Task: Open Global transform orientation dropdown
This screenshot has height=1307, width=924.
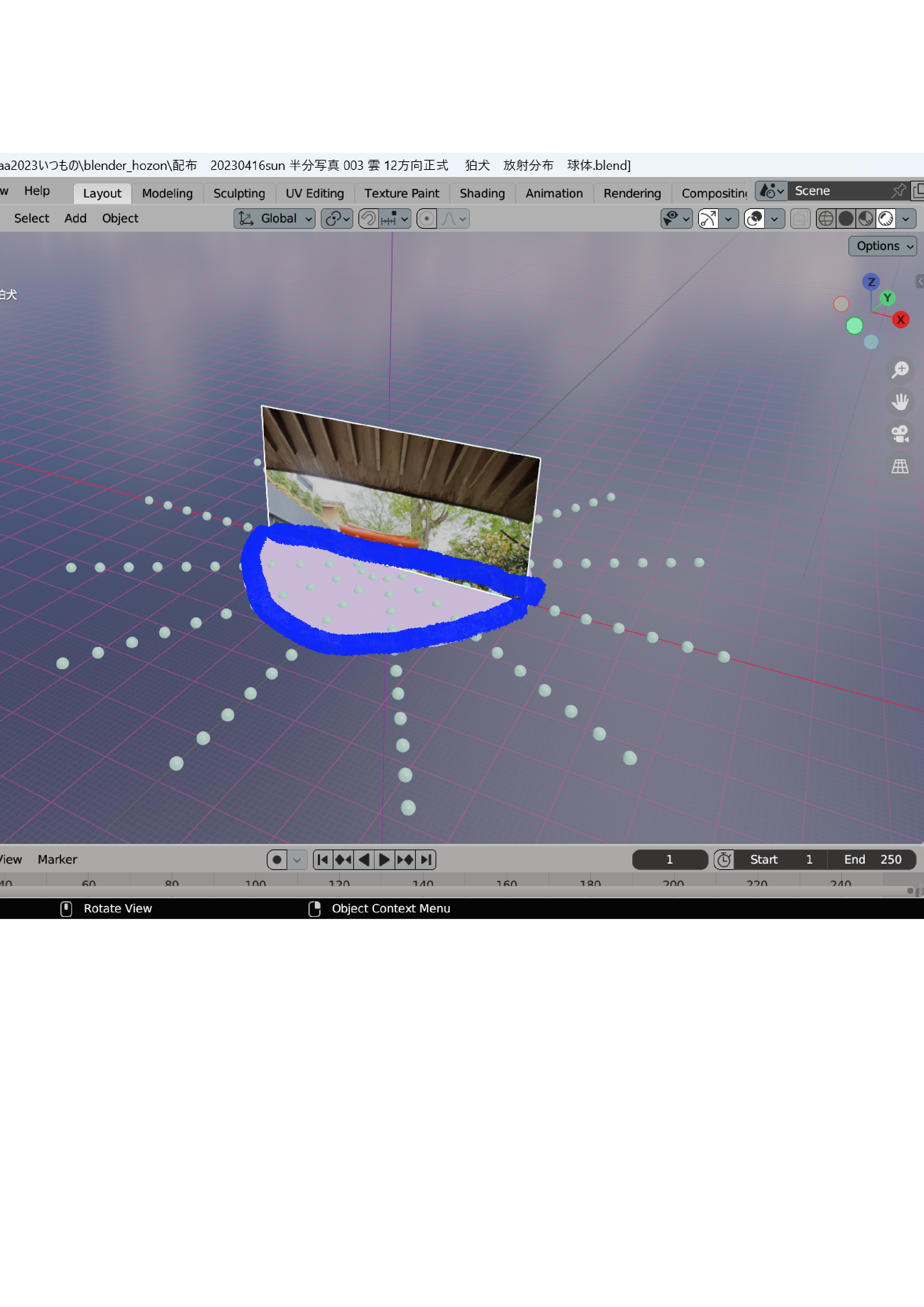Action: 275,219
